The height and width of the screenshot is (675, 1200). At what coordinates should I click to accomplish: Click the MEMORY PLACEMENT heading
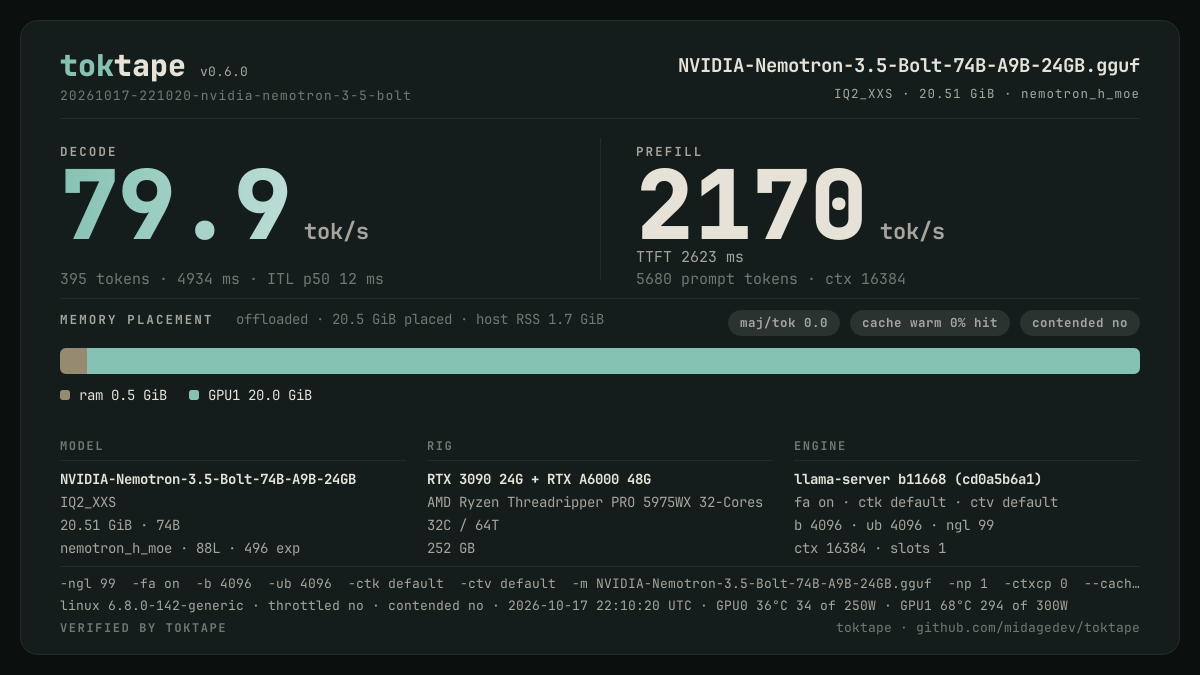(136, 320)
